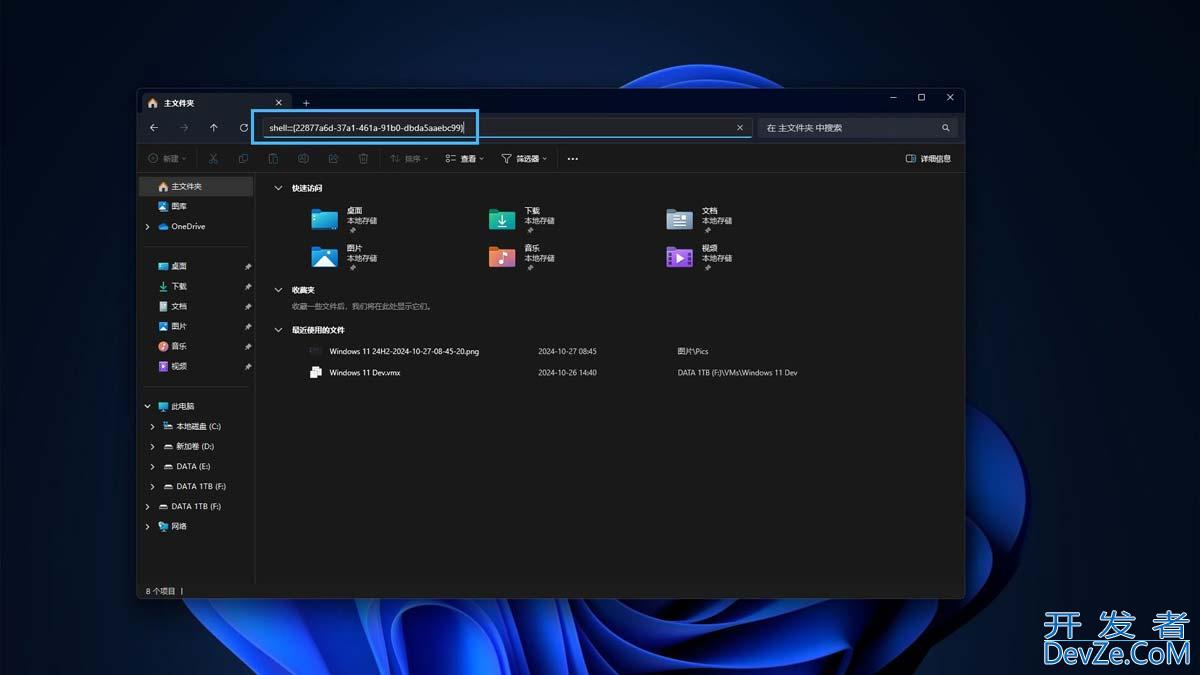Refresh the current folder view

tap(244, 128)
